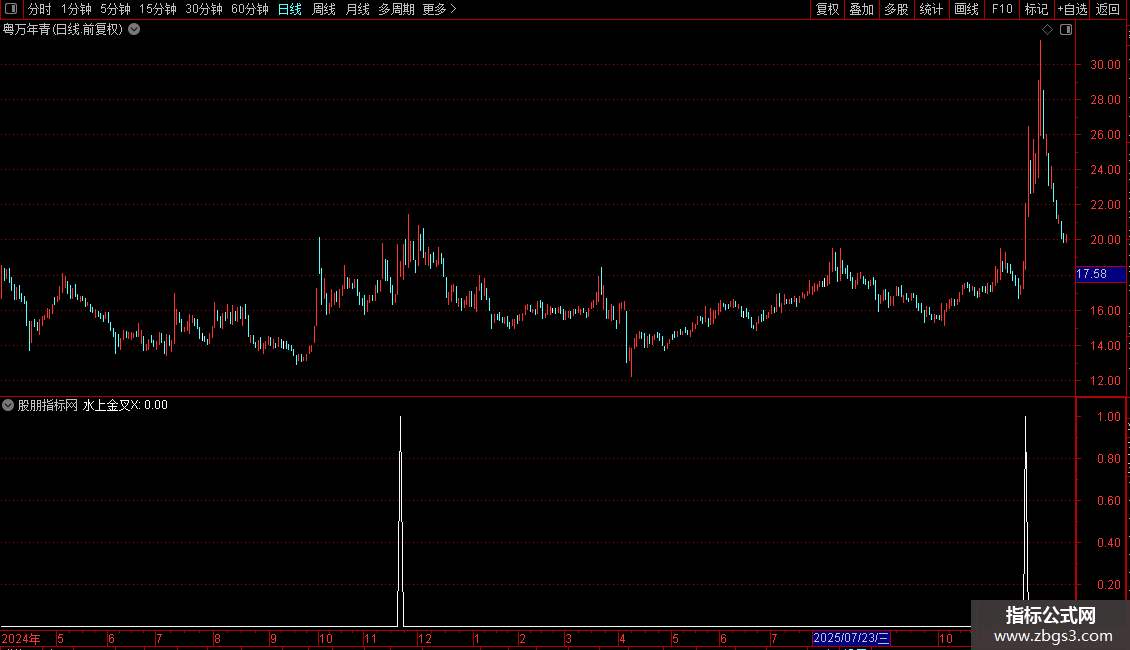Screen dimensions: 1130x650
Task: Select the 60分钟 period
Action: click(x=249, y=9)
